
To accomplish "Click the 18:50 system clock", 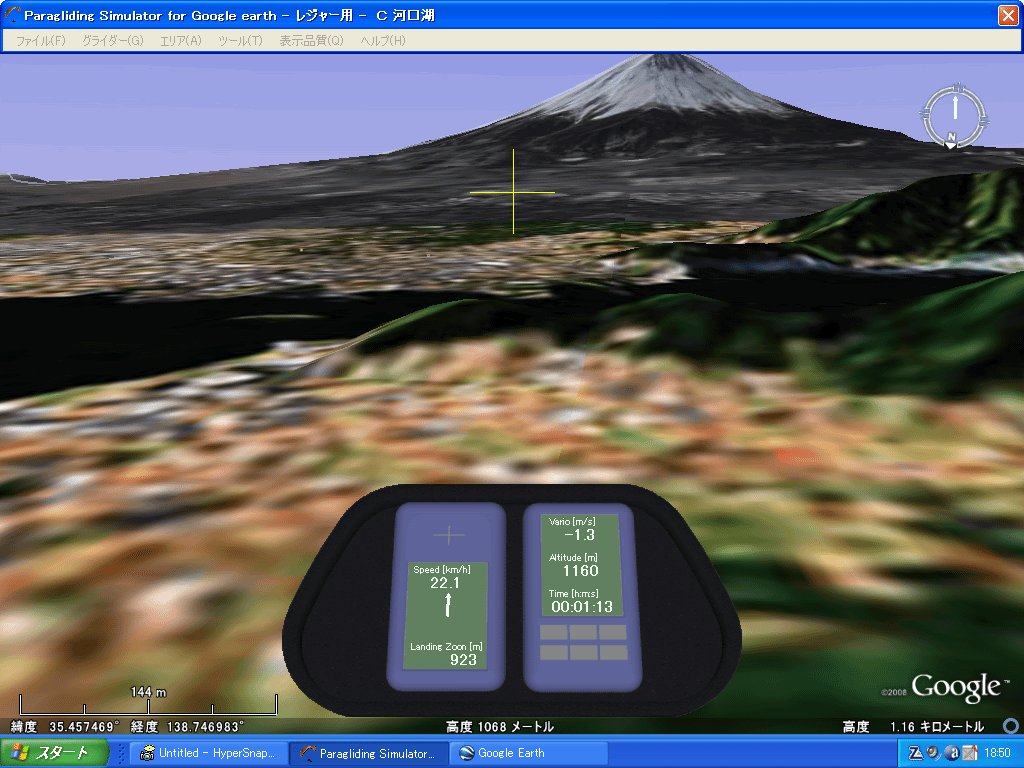I will tap(997, 753).
